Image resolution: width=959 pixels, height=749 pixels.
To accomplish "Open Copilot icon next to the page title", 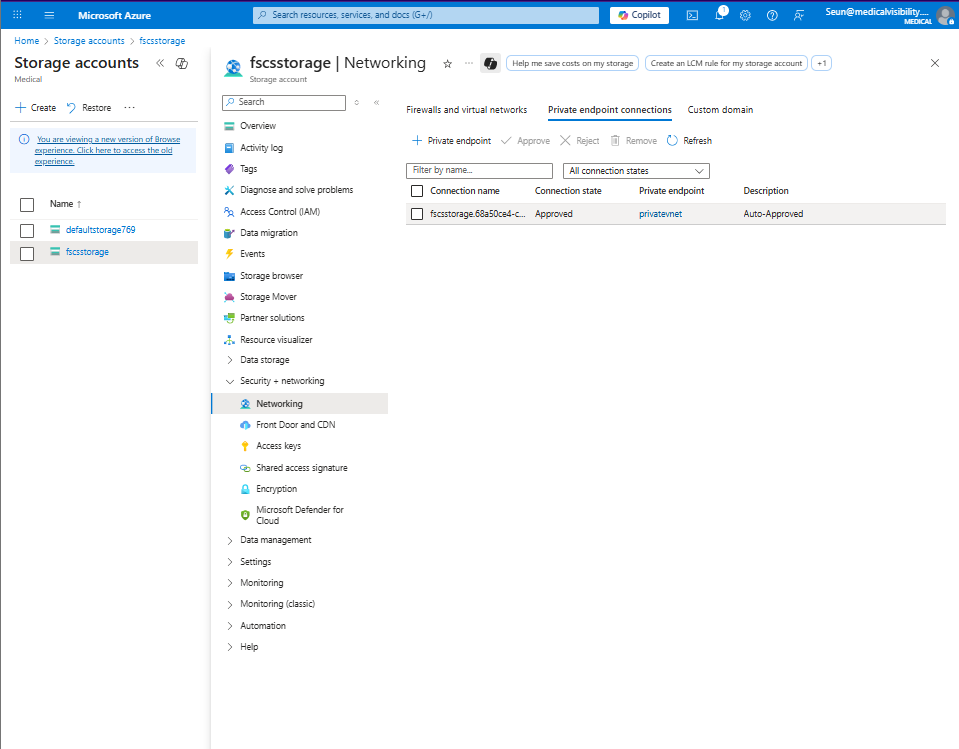I will (491, 63).
